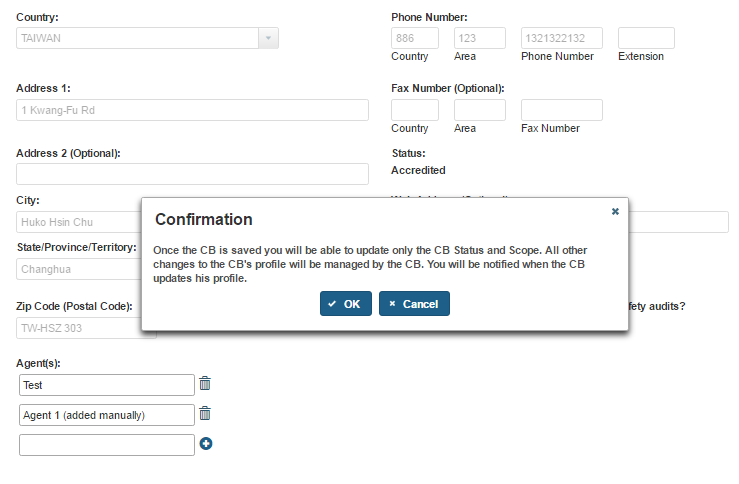Click the Phone Number field
Screen dimensions: 739x484
tap(561, 38)
